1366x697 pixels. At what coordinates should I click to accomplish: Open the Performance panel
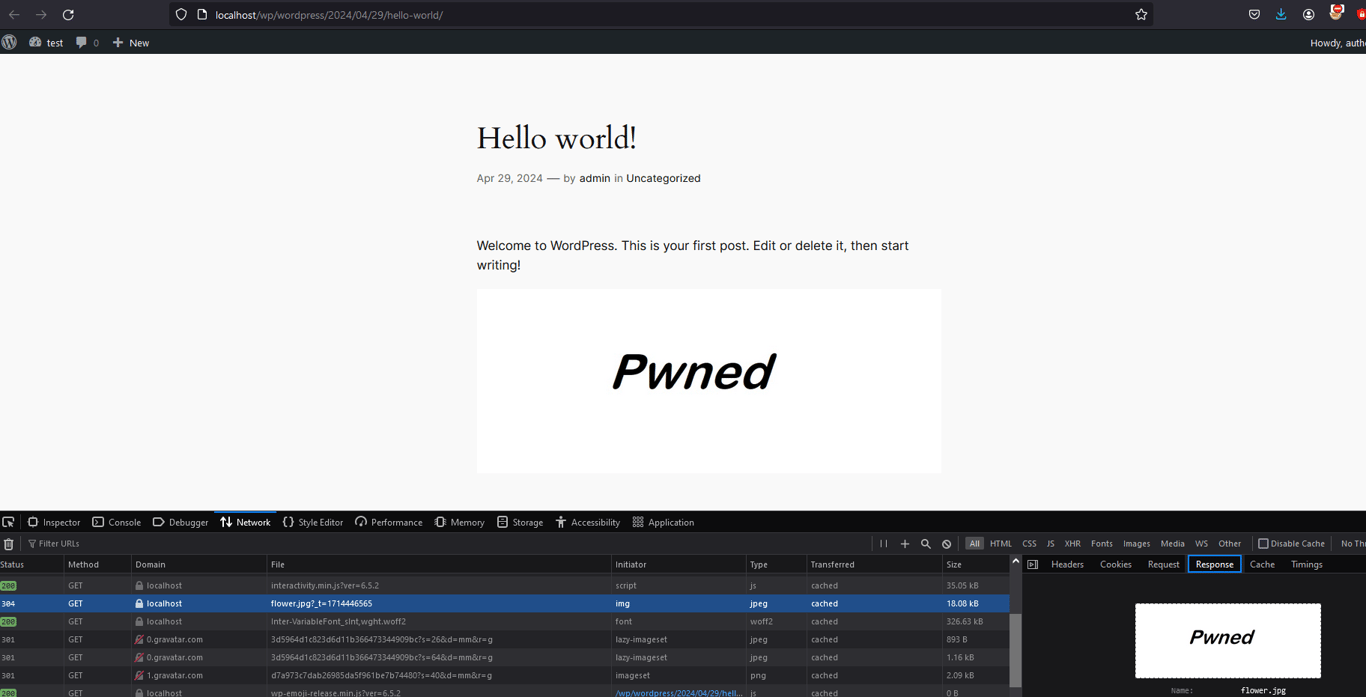[389, 522]
